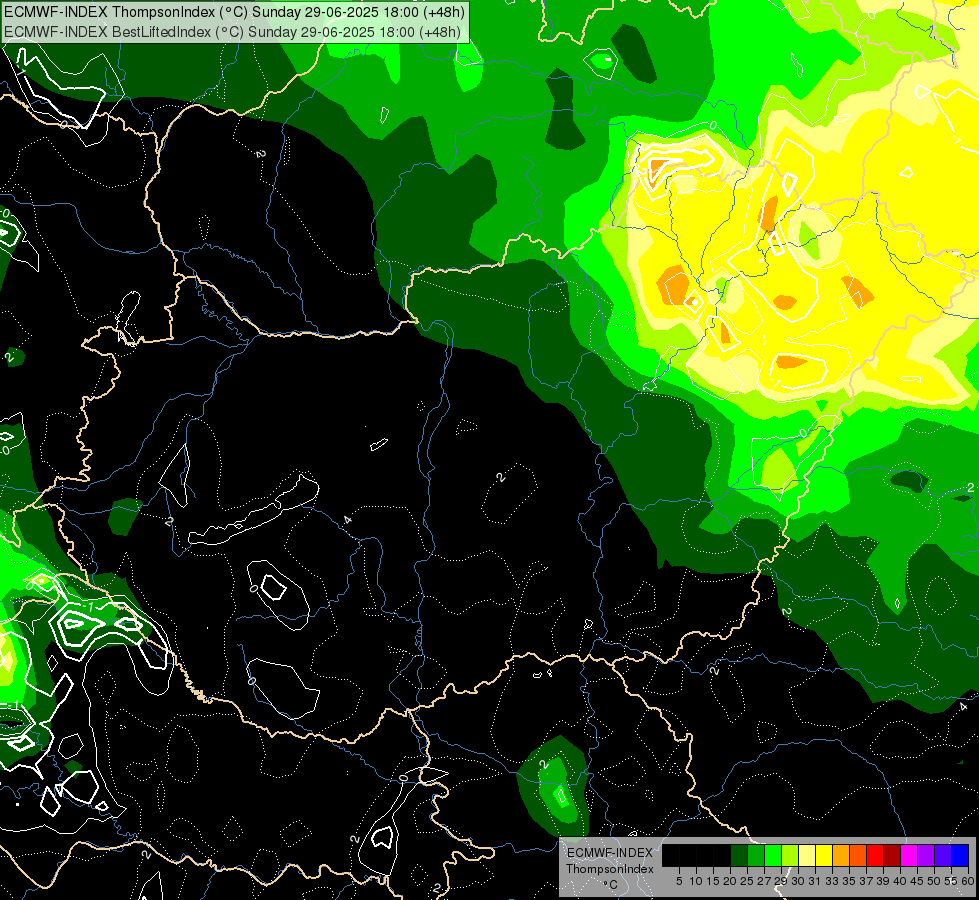Image resolution: width=979 pixels, height=900 pixels.
Task: Click legend tick value '60'
Action: (968, 881)
